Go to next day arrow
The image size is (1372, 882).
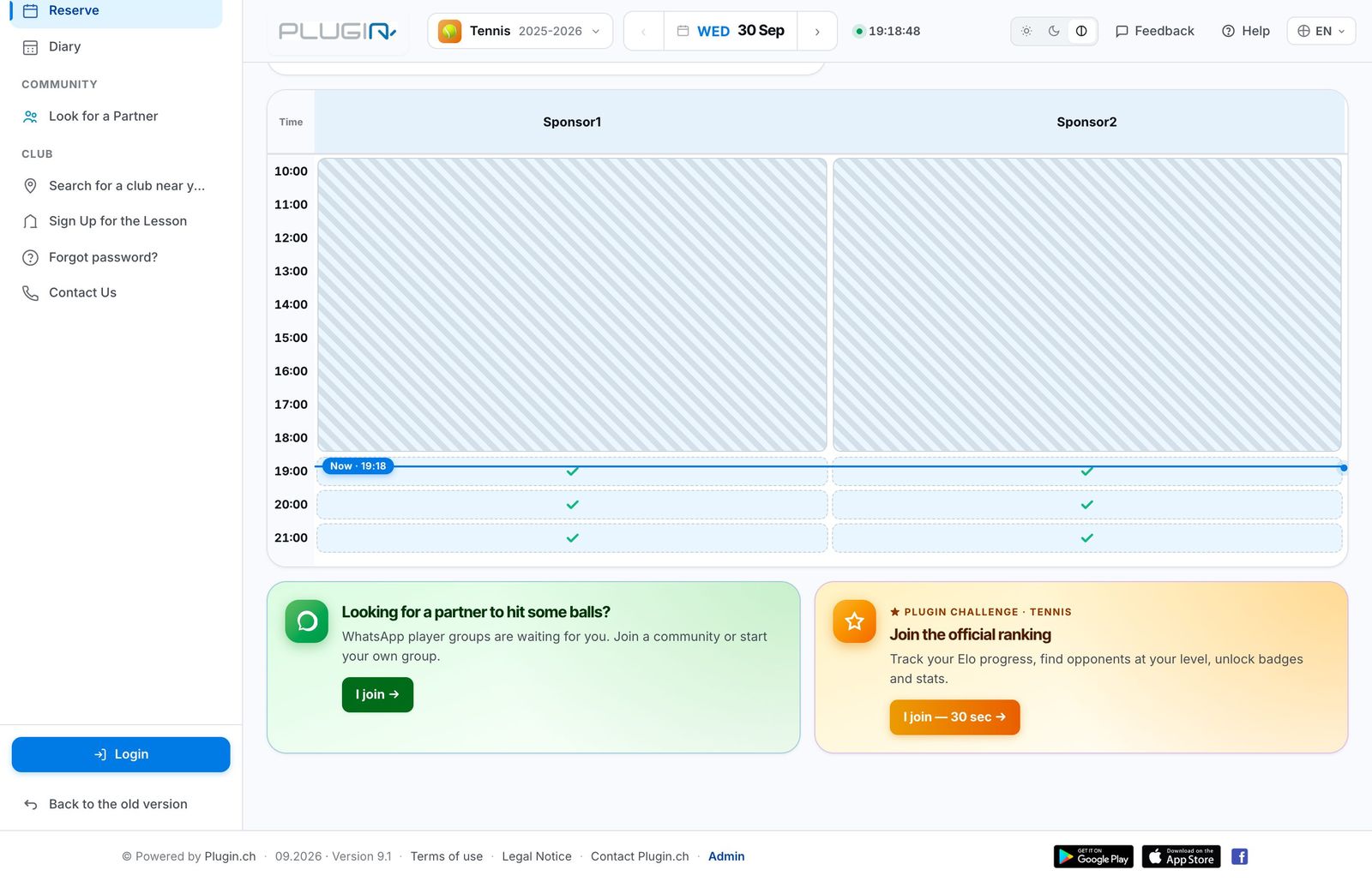point(817,32)
